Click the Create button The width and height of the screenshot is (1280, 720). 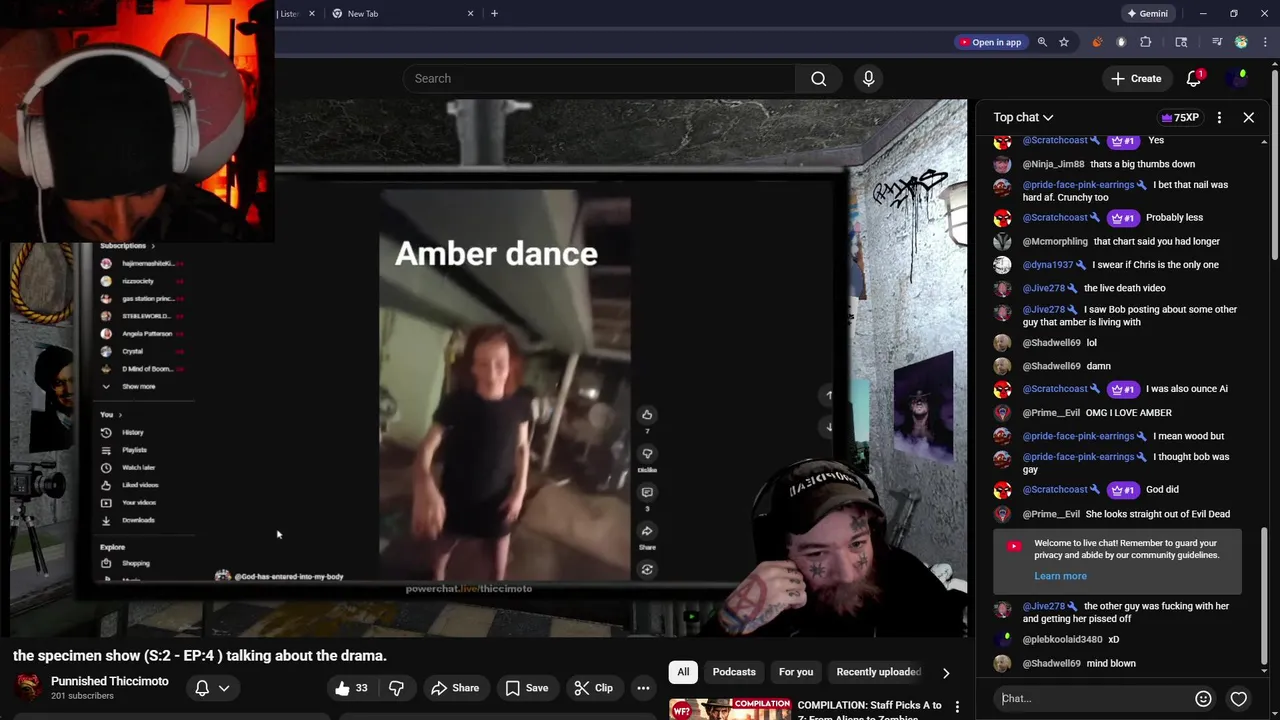1136,78
